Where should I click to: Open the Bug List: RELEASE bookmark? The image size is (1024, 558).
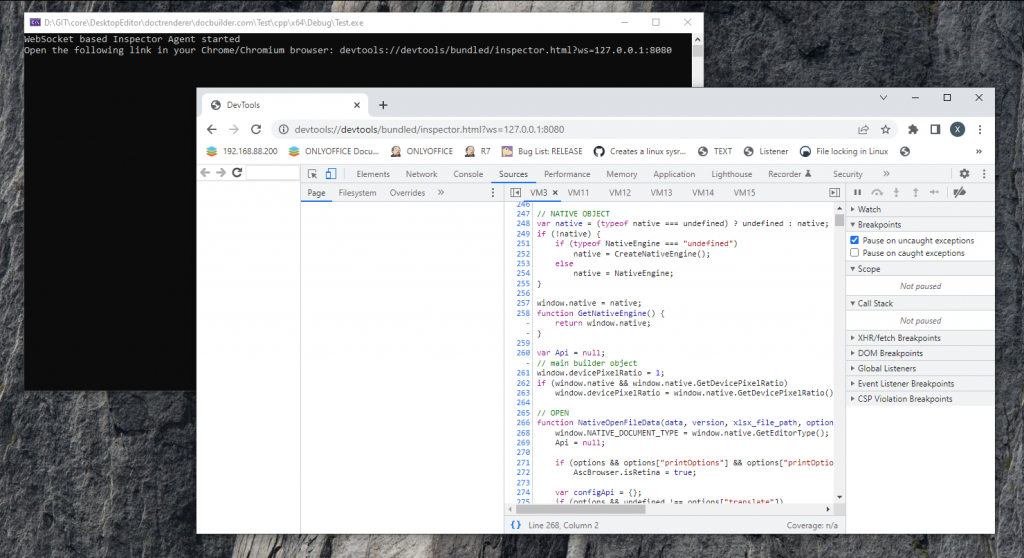coord(542,152)
